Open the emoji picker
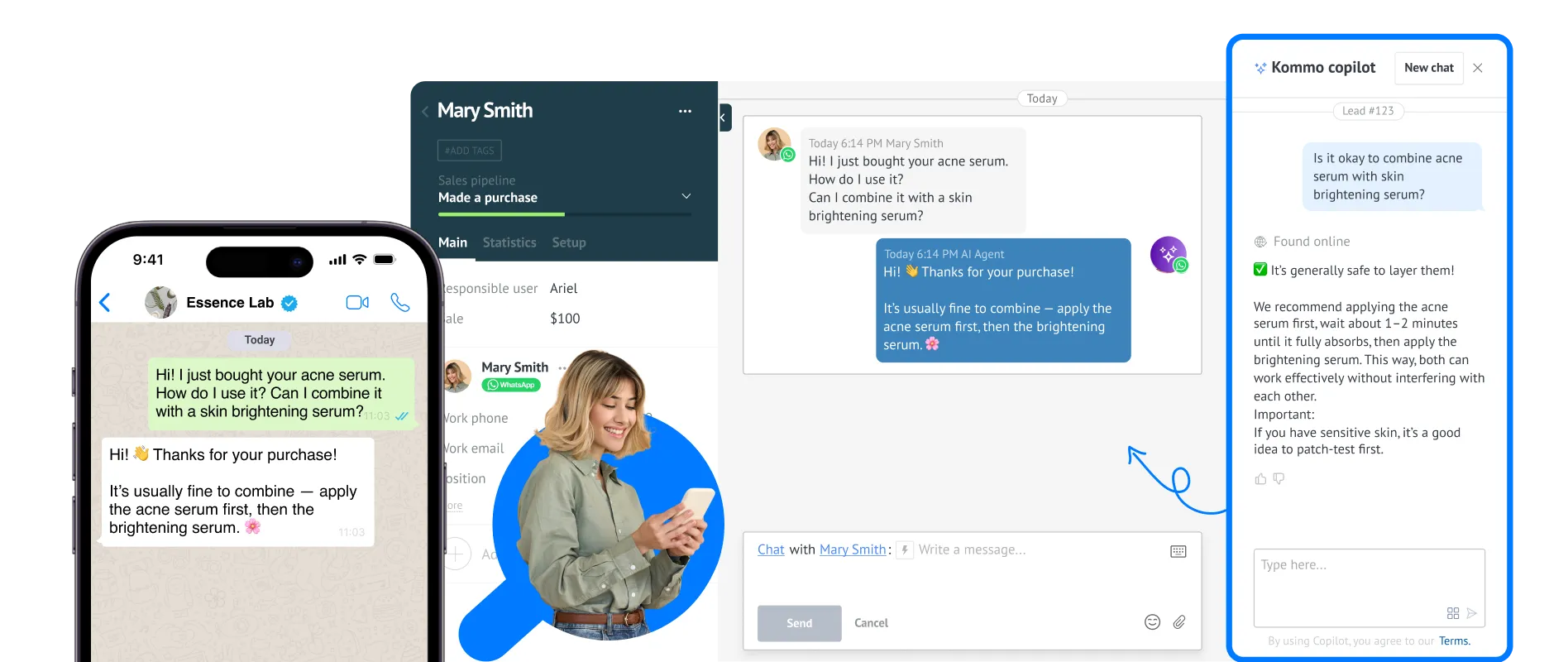1568x662 pixels. (1152, 622)
